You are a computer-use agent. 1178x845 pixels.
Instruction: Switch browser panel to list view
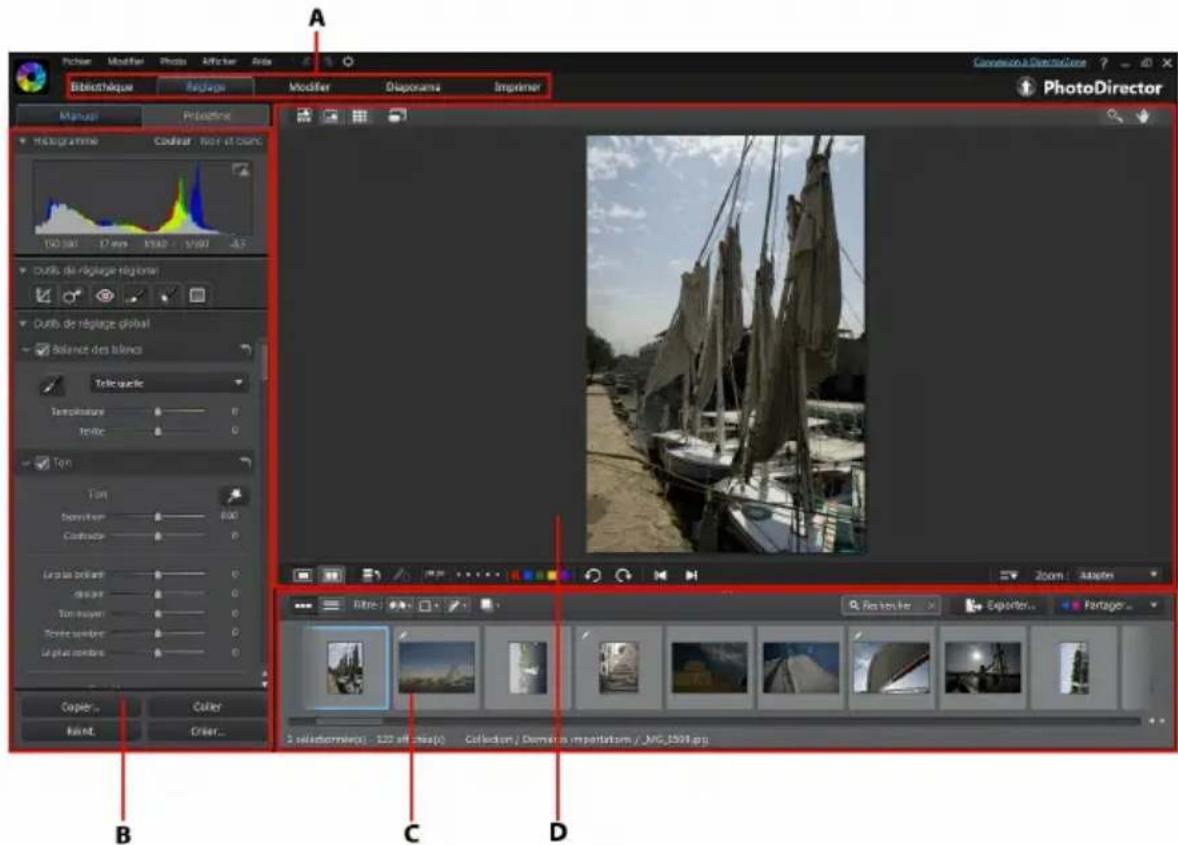(331, 605)
